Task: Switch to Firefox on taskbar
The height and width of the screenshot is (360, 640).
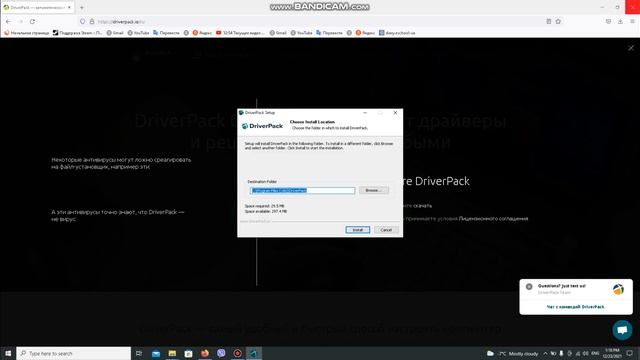Action: pos(205,353)
